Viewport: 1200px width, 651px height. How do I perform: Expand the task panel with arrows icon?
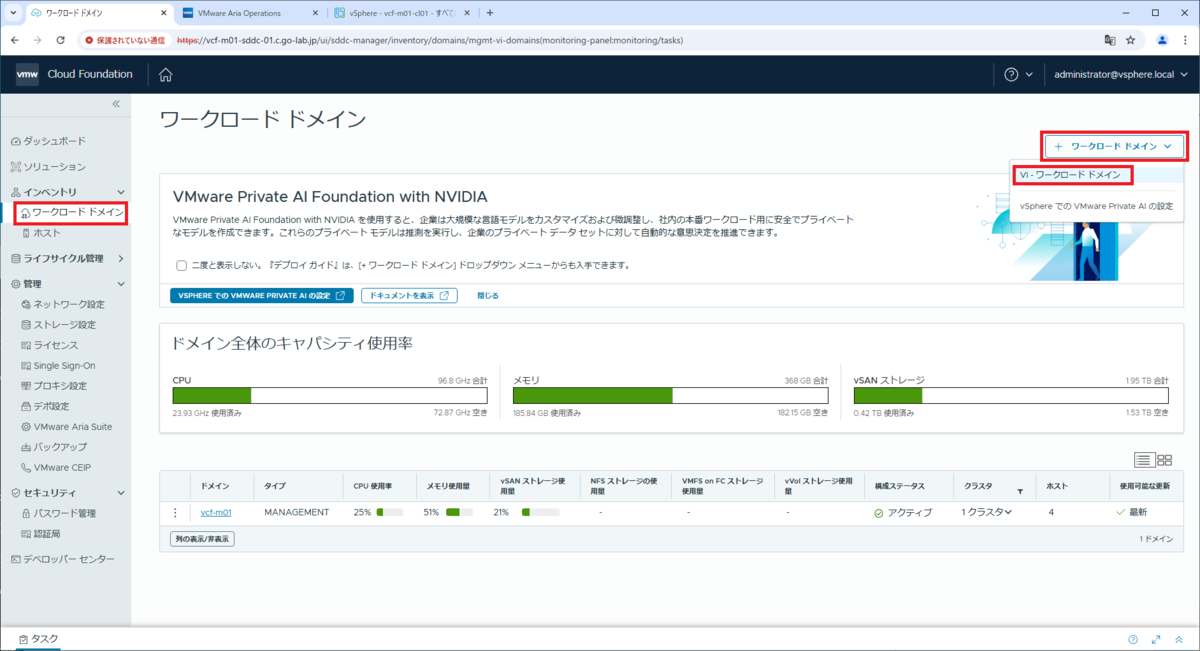coord(1156,639)
